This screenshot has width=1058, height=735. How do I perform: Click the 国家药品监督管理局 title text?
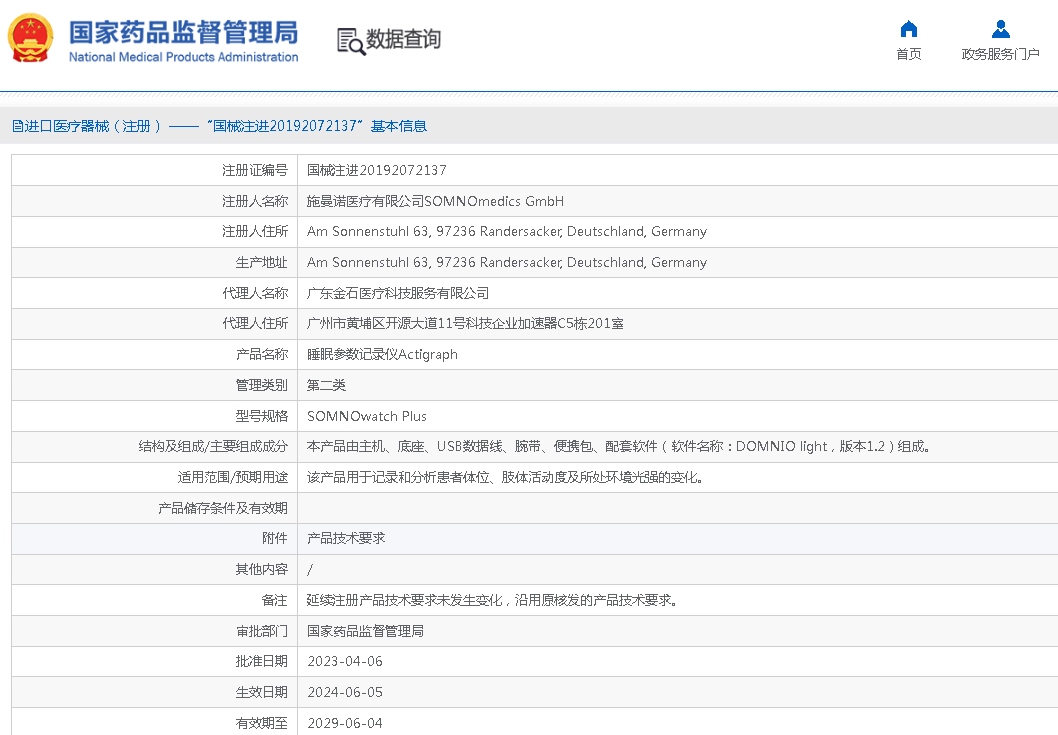(184, 32)
